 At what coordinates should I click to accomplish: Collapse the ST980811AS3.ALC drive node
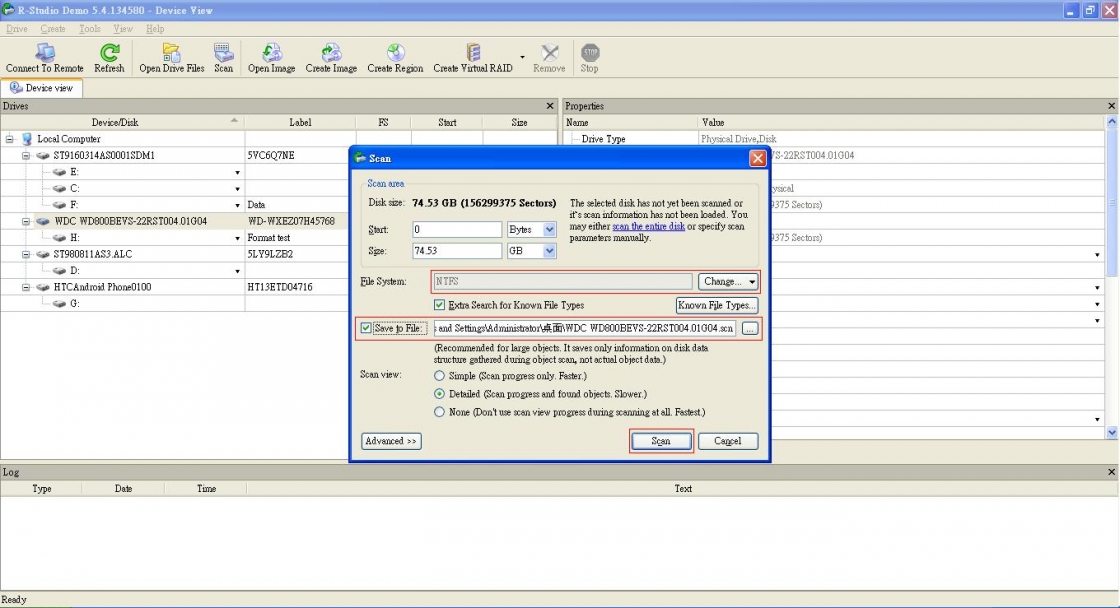26,254
